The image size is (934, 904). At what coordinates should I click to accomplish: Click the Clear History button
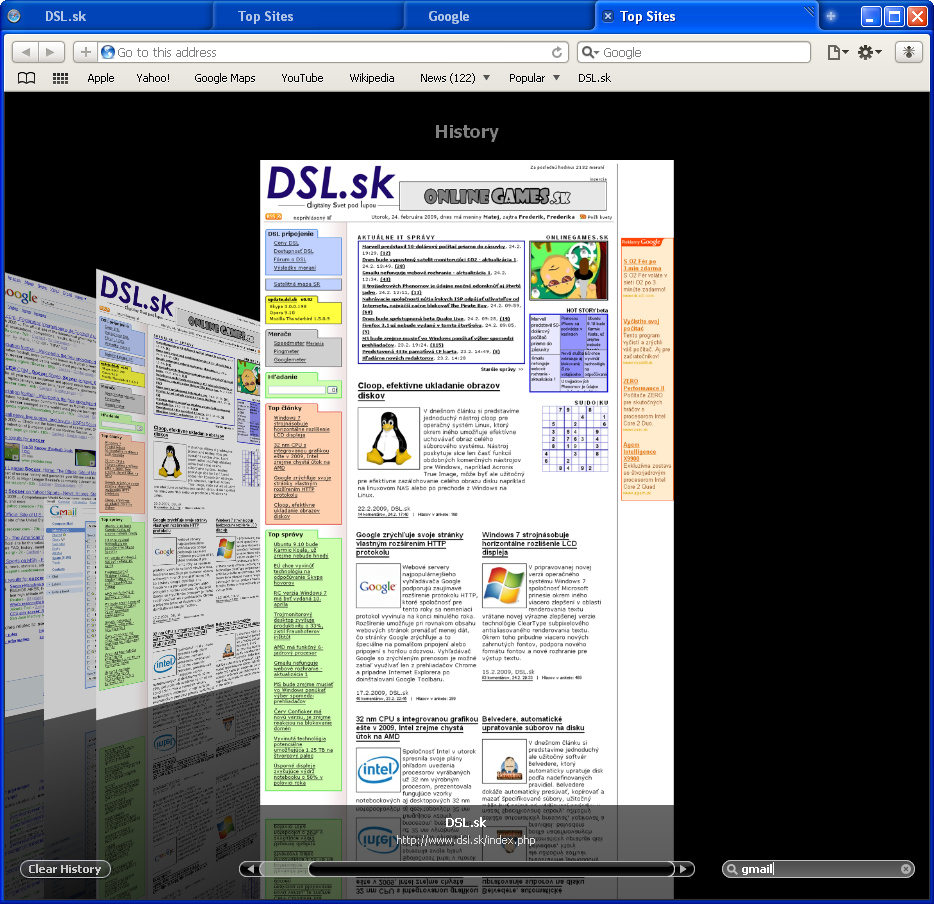[66, 869]
